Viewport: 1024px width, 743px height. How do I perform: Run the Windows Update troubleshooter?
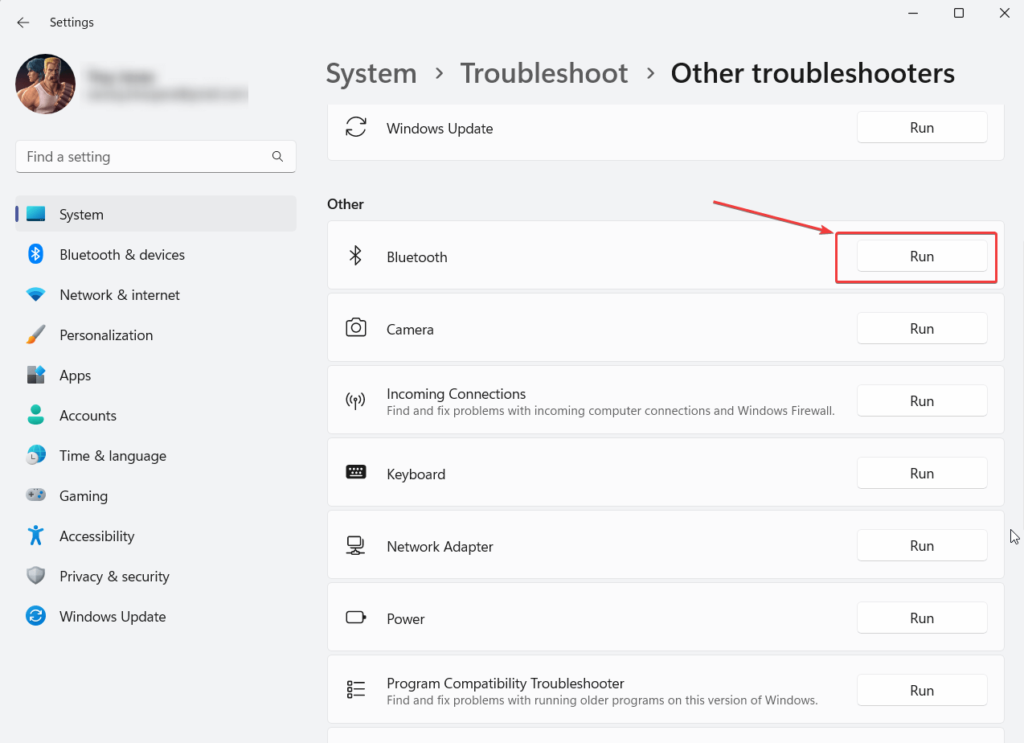(921, 128)
